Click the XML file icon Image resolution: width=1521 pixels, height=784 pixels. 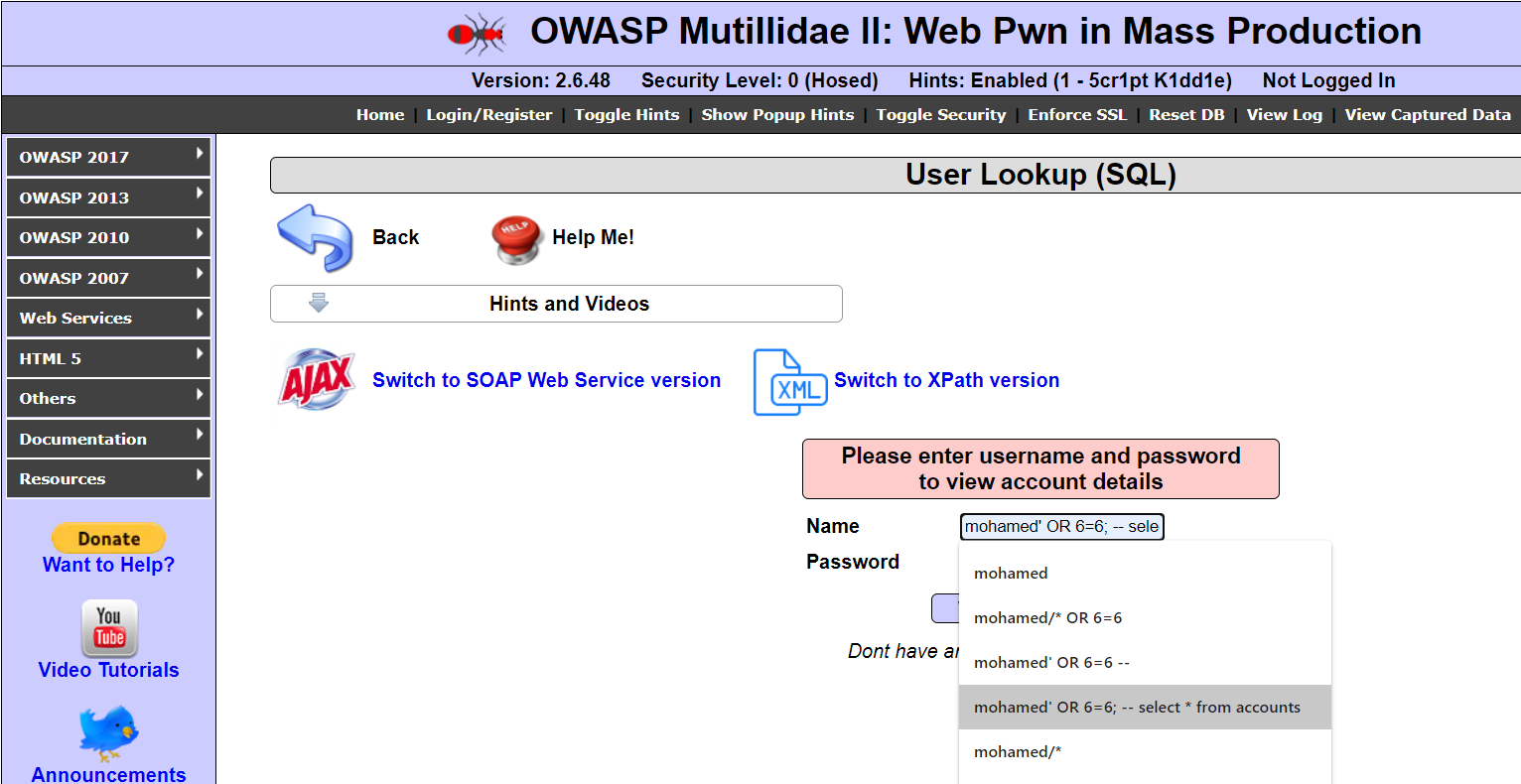[789, 381]
